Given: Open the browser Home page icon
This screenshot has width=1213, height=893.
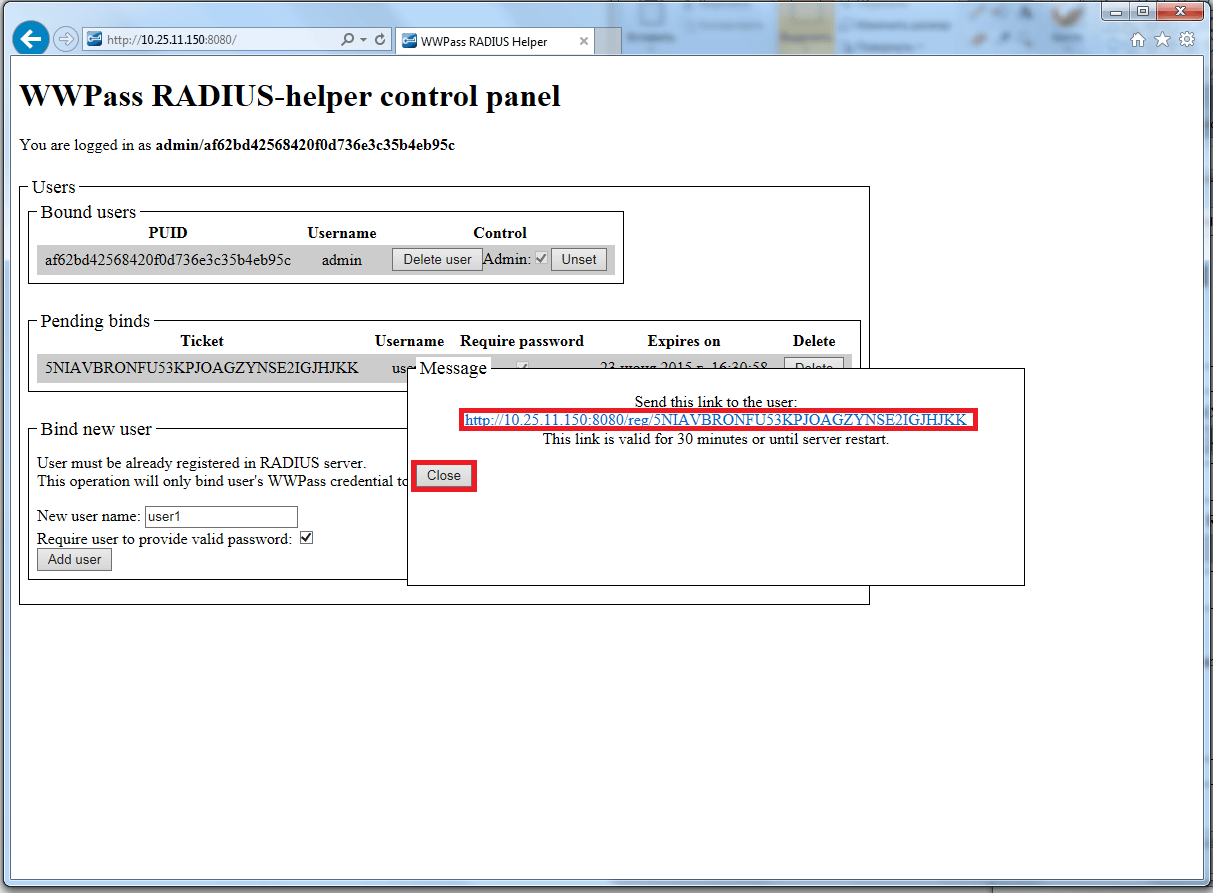Looking at the screenshot, I should pyautogui.click(x=1137, y=40).
